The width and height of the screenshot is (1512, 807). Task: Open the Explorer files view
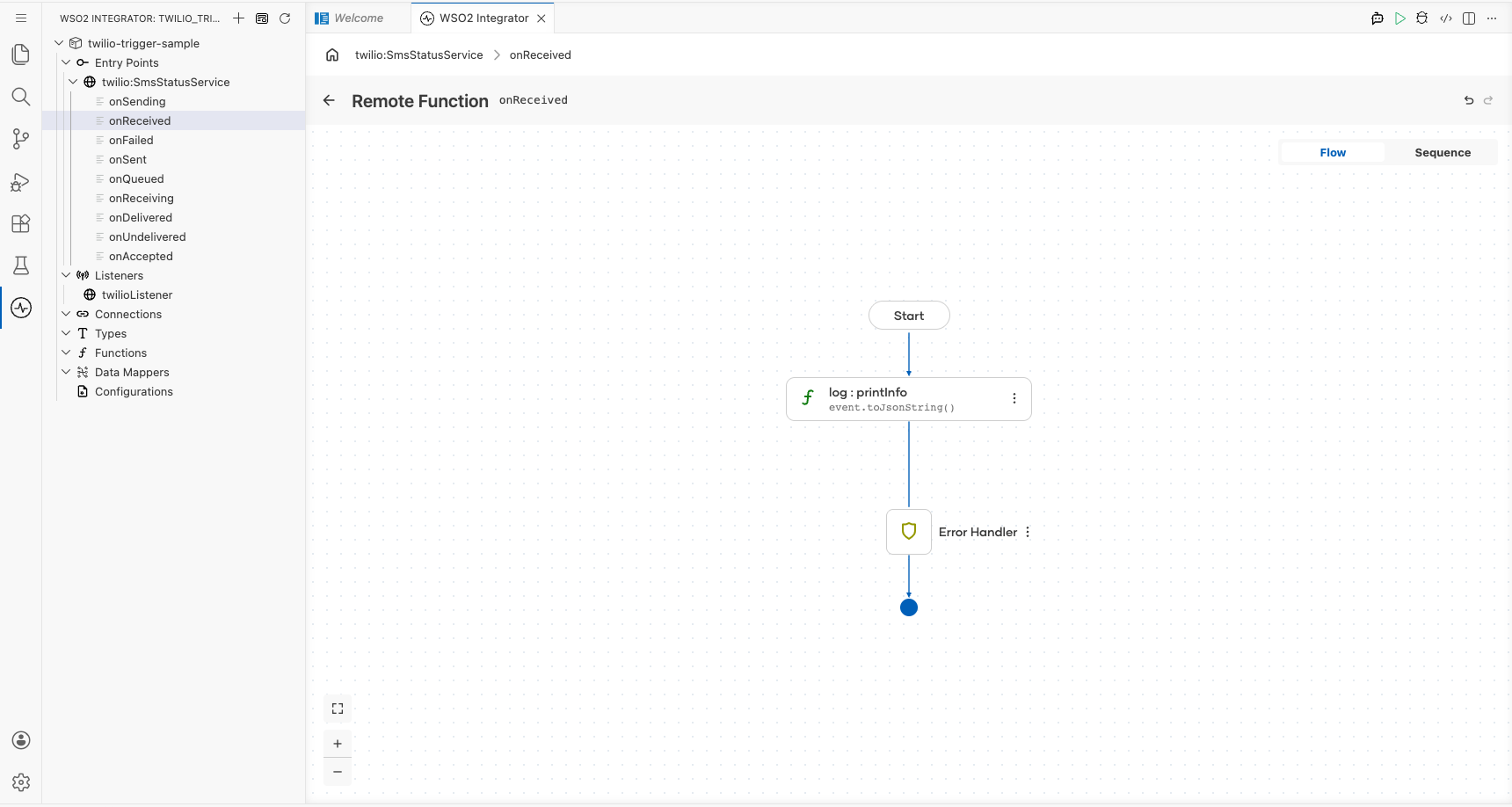pyautogui.click(x=21, y=55)
